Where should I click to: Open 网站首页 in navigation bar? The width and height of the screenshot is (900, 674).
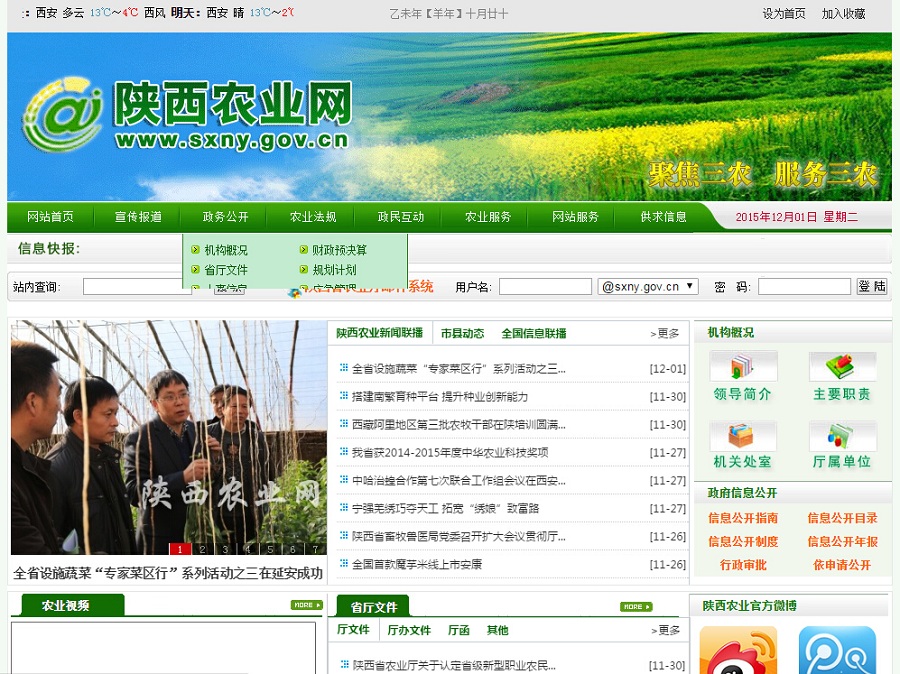[x=51, y=216]
